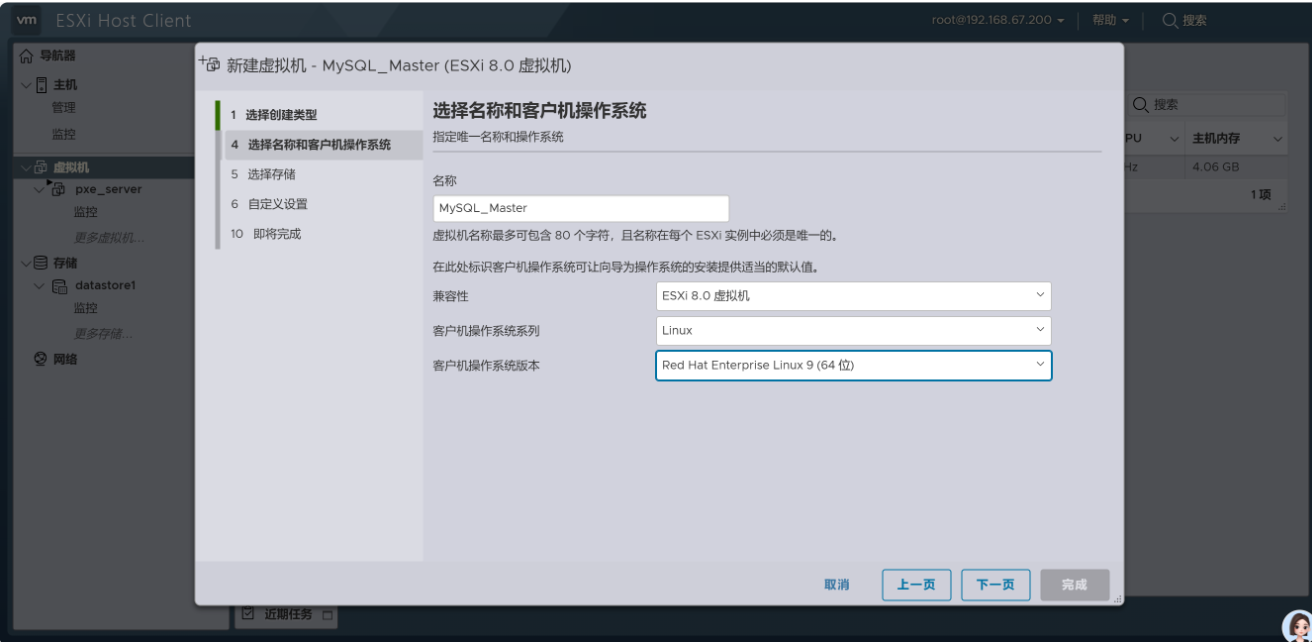
Task: Click the 导航器 label
Action: [57, 56]
